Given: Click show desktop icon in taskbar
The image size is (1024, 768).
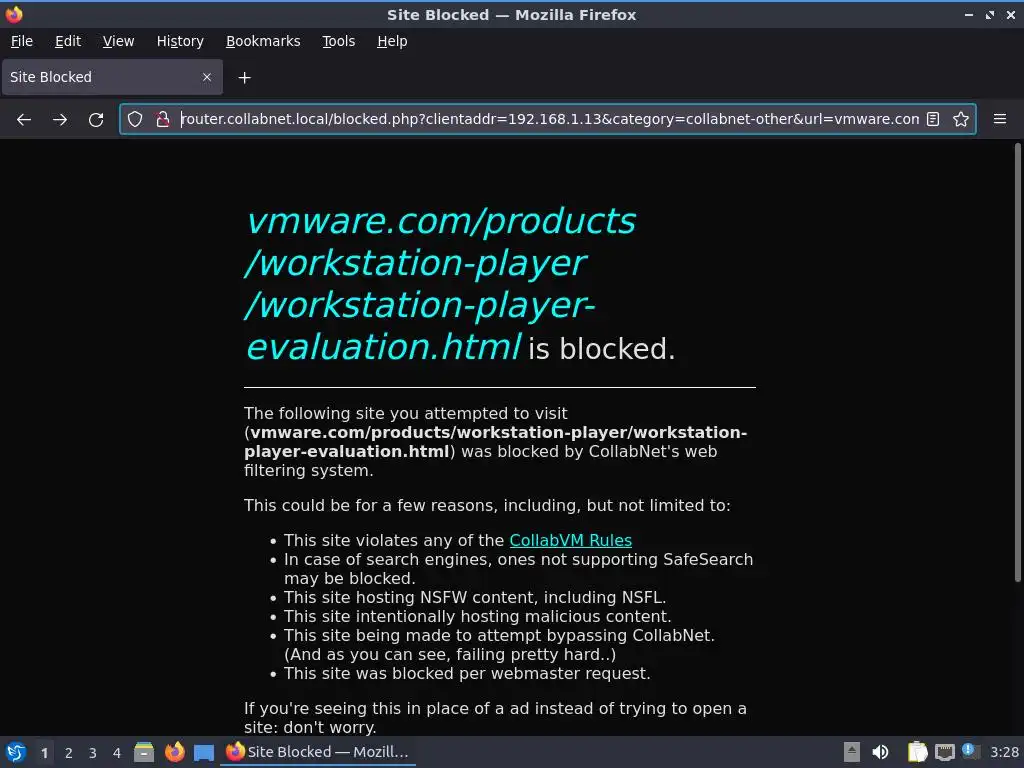Looking at the screenshot, I should [204, 752].
